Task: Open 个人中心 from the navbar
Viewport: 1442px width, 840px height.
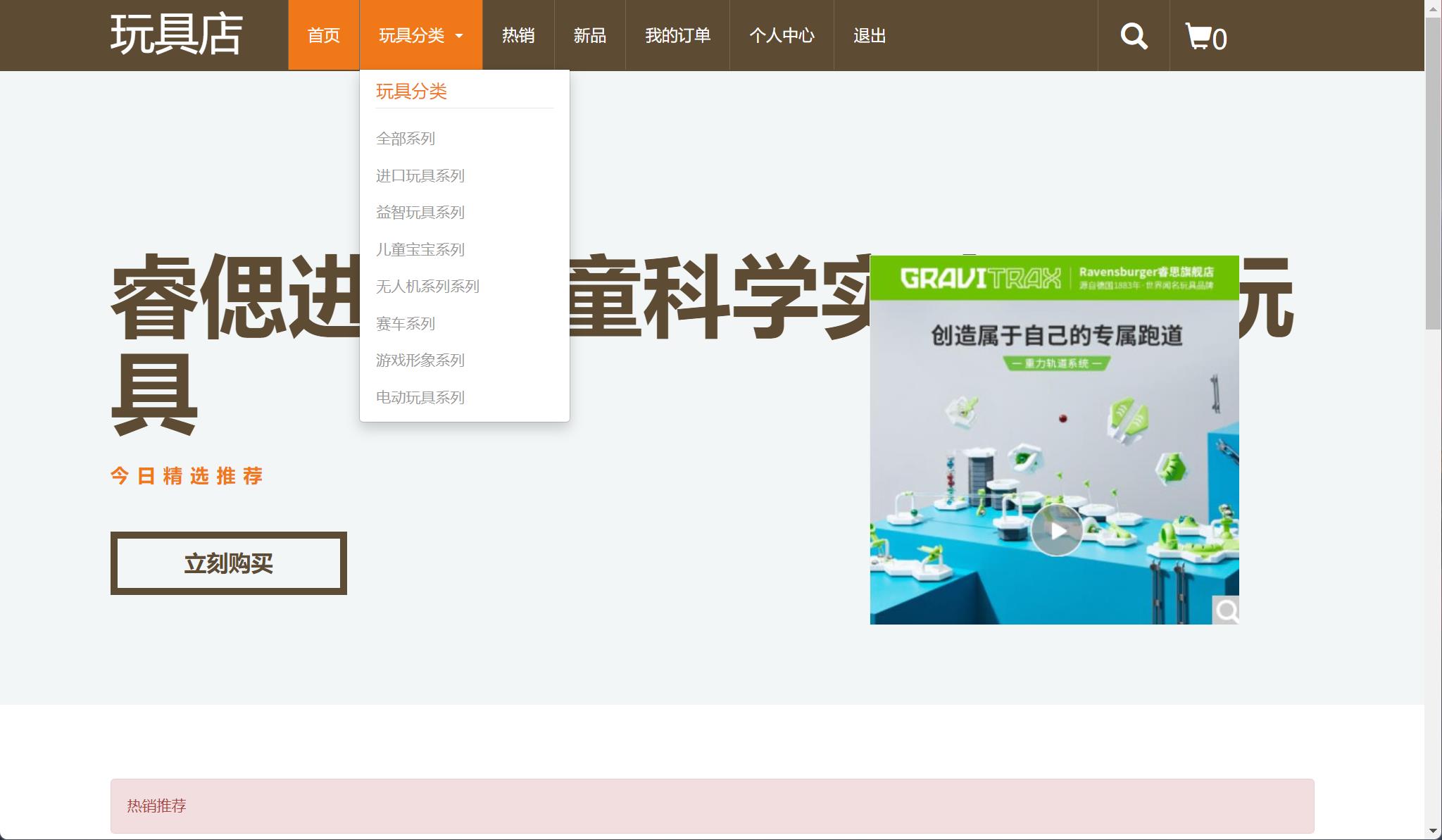Action: (x=783, y=35)
